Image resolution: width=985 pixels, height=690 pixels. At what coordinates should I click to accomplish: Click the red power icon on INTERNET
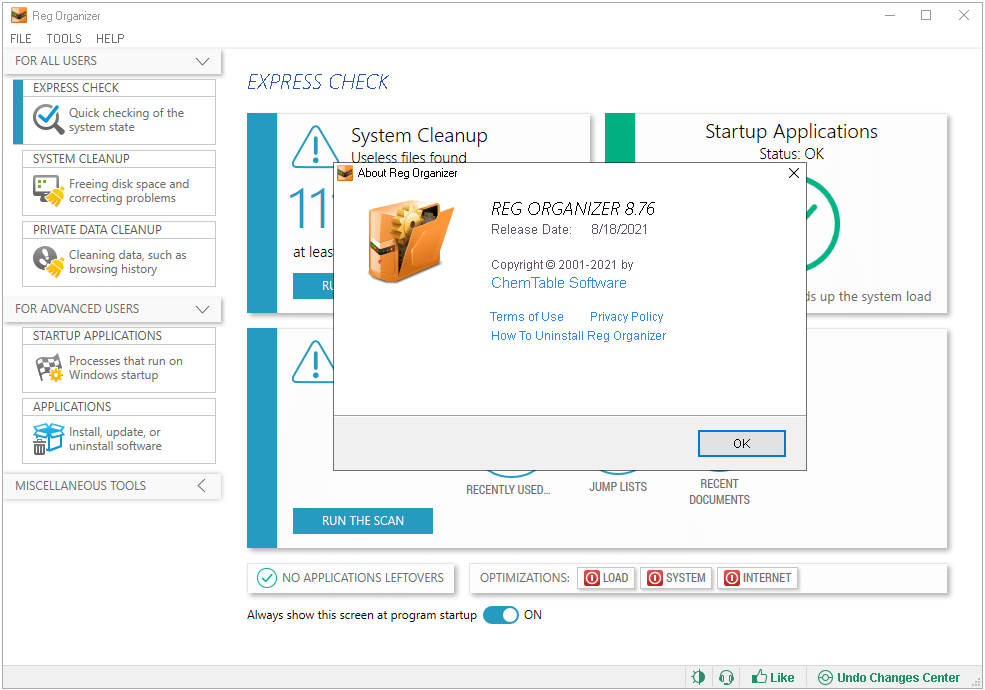[x=732, y=578]
